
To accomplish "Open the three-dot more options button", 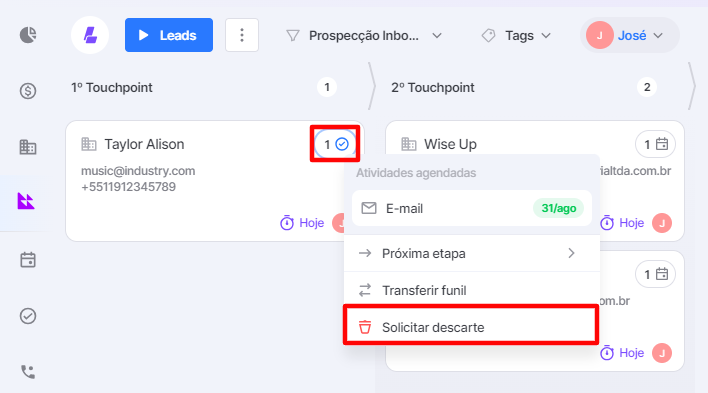I will pos(242,35).
